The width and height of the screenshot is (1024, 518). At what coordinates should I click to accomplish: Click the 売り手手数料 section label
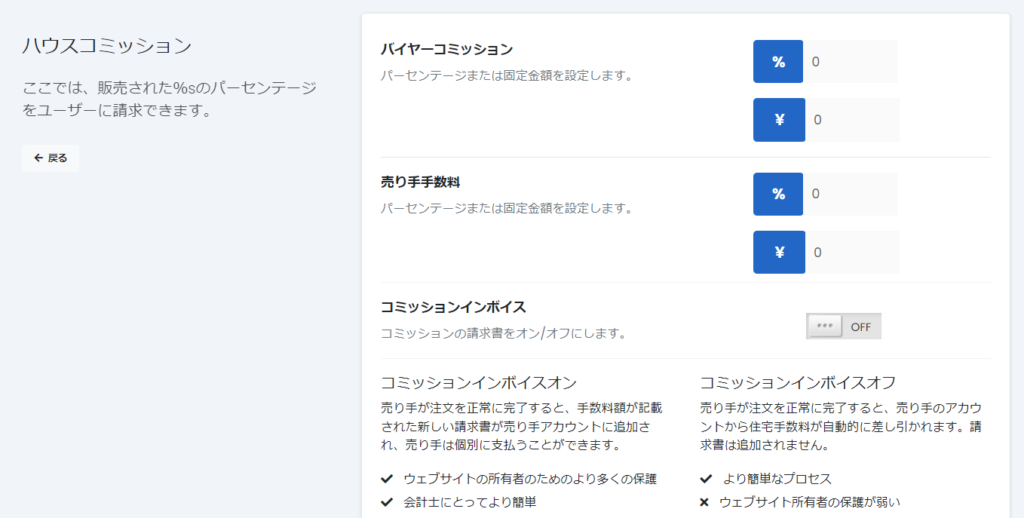(420, 182)
